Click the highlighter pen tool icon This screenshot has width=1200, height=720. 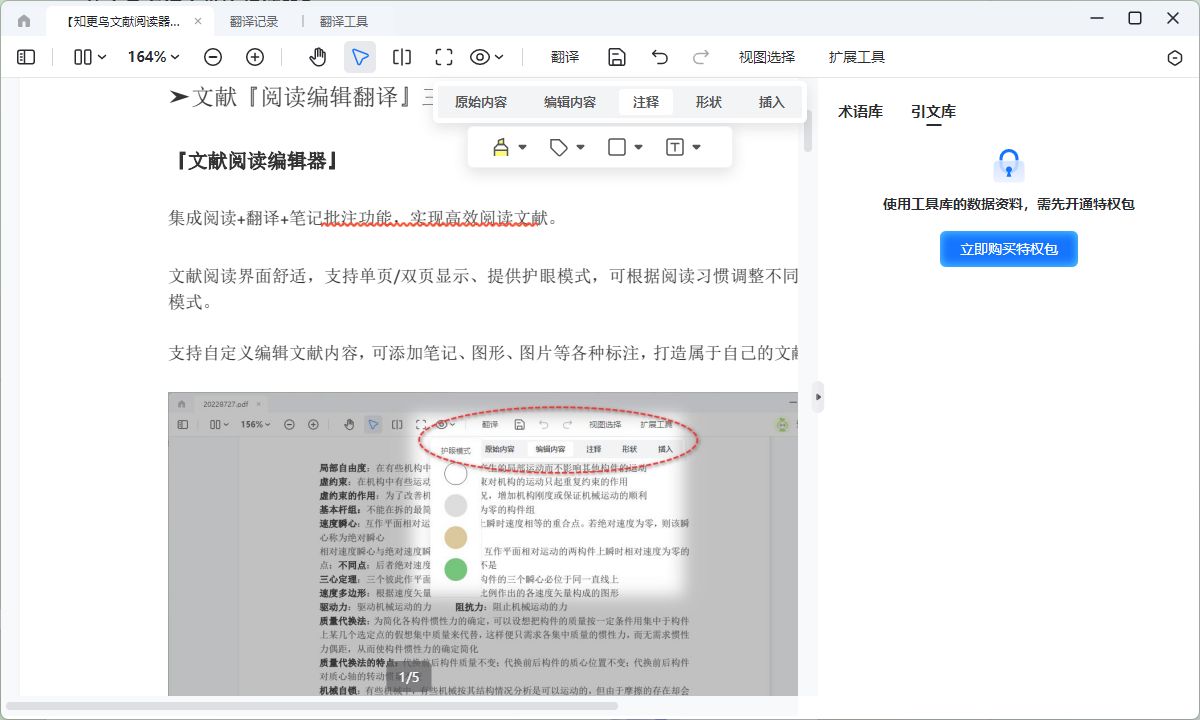pos(501,147)
